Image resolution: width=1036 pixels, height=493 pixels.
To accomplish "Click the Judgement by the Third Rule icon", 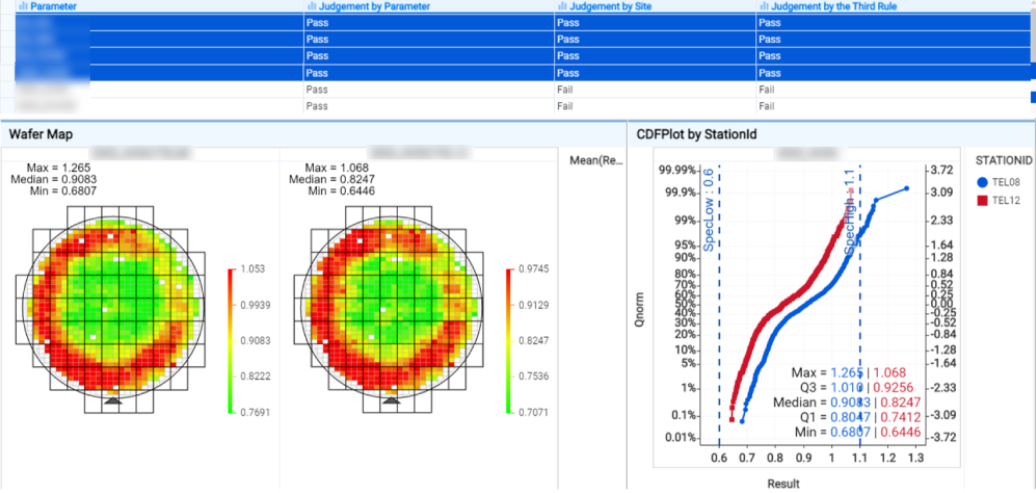I will click(x=763, y=6).
